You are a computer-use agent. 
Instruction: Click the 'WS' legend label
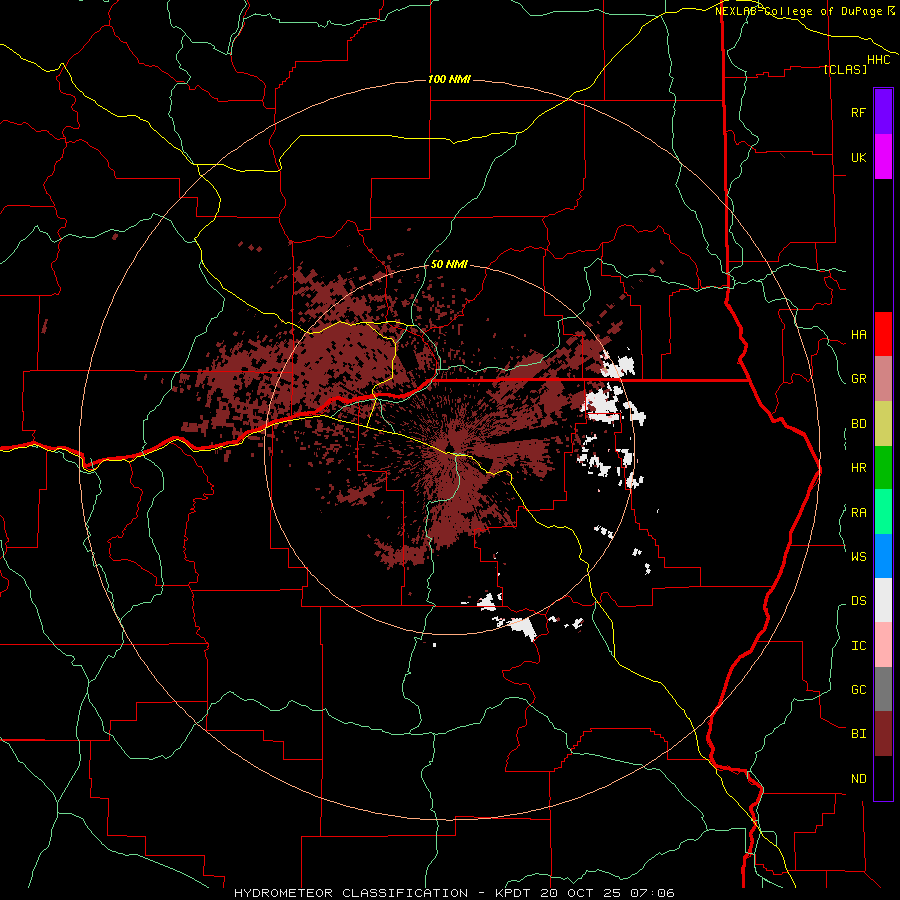click(858, 557)
